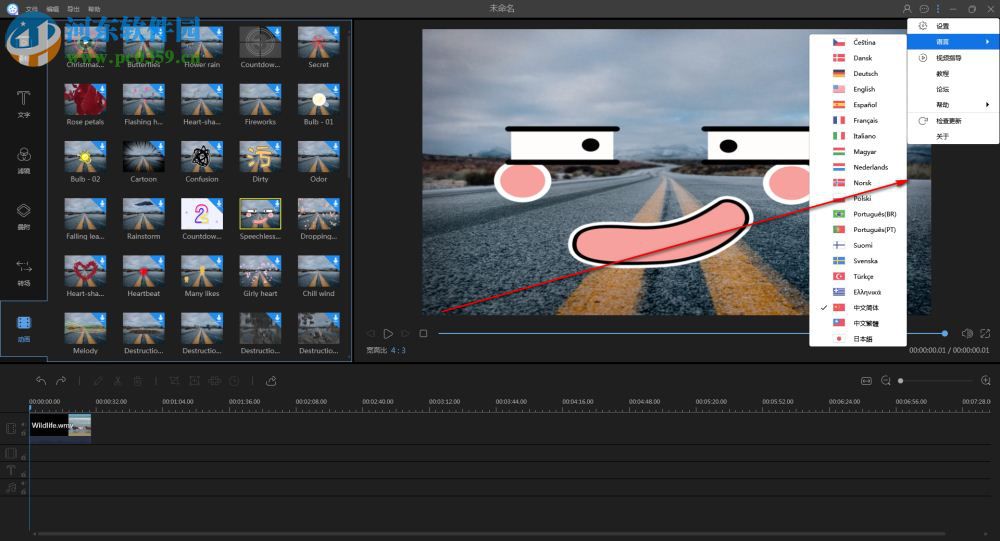Open the 叠附 (Overlays) sidebar panel

pyautogui.click(x=23, y=215)
